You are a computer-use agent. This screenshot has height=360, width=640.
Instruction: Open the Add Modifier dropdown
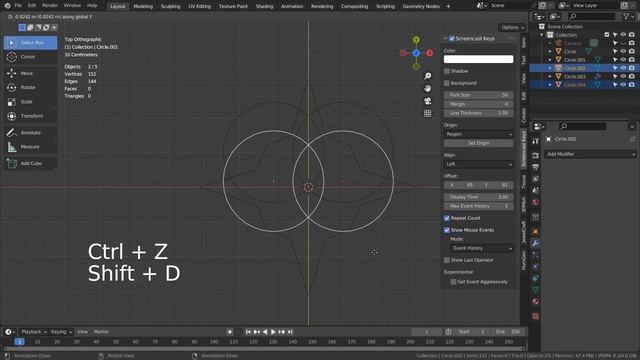(590, 154)
